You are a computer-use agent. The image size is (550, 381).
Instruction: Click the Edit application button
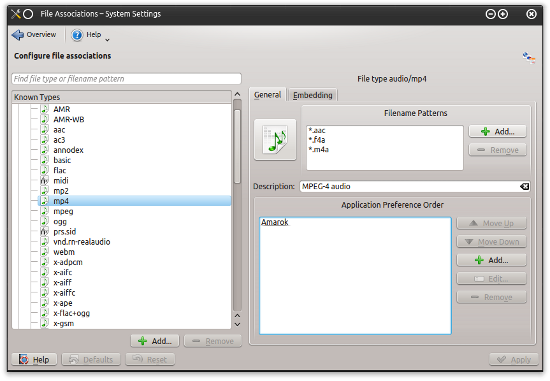pyautogui.click(x=491, y=279)
